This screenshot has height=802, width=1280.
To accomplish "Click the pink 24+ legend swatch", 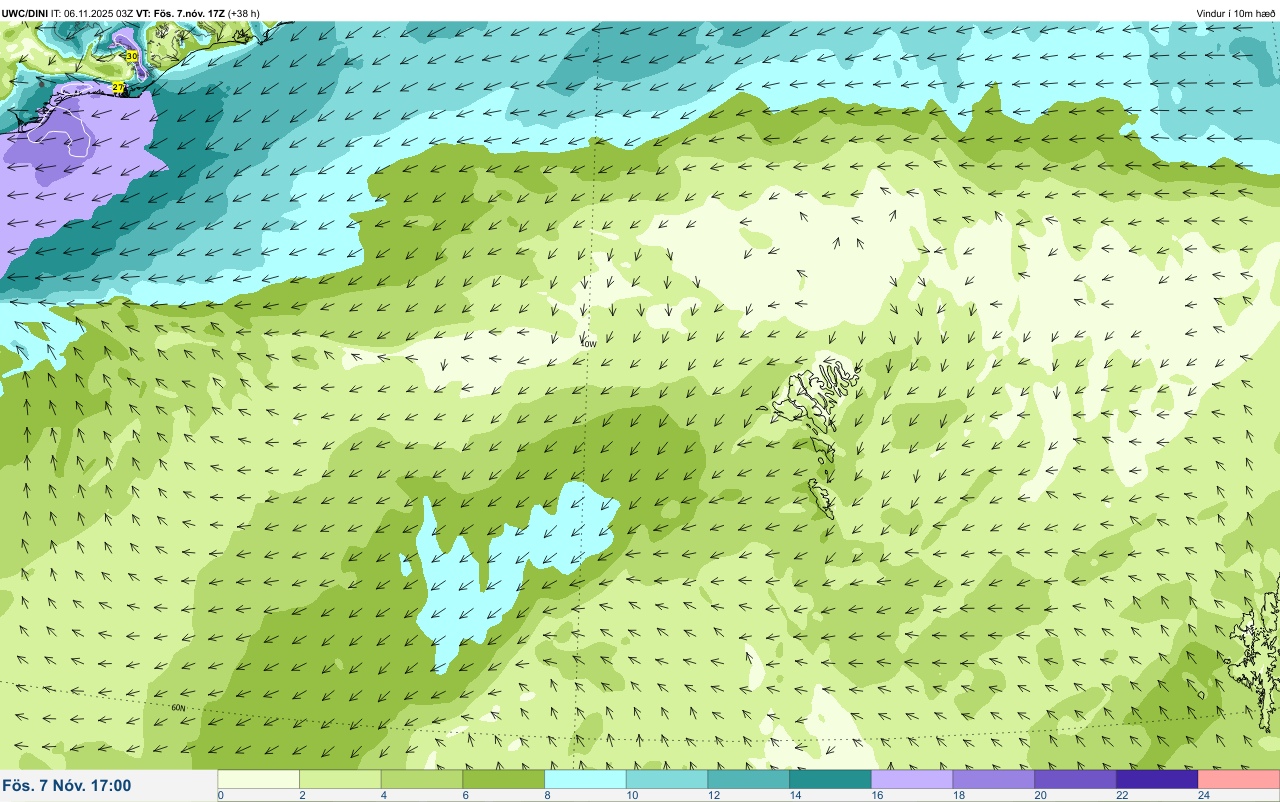I will tap(1238, 779).
